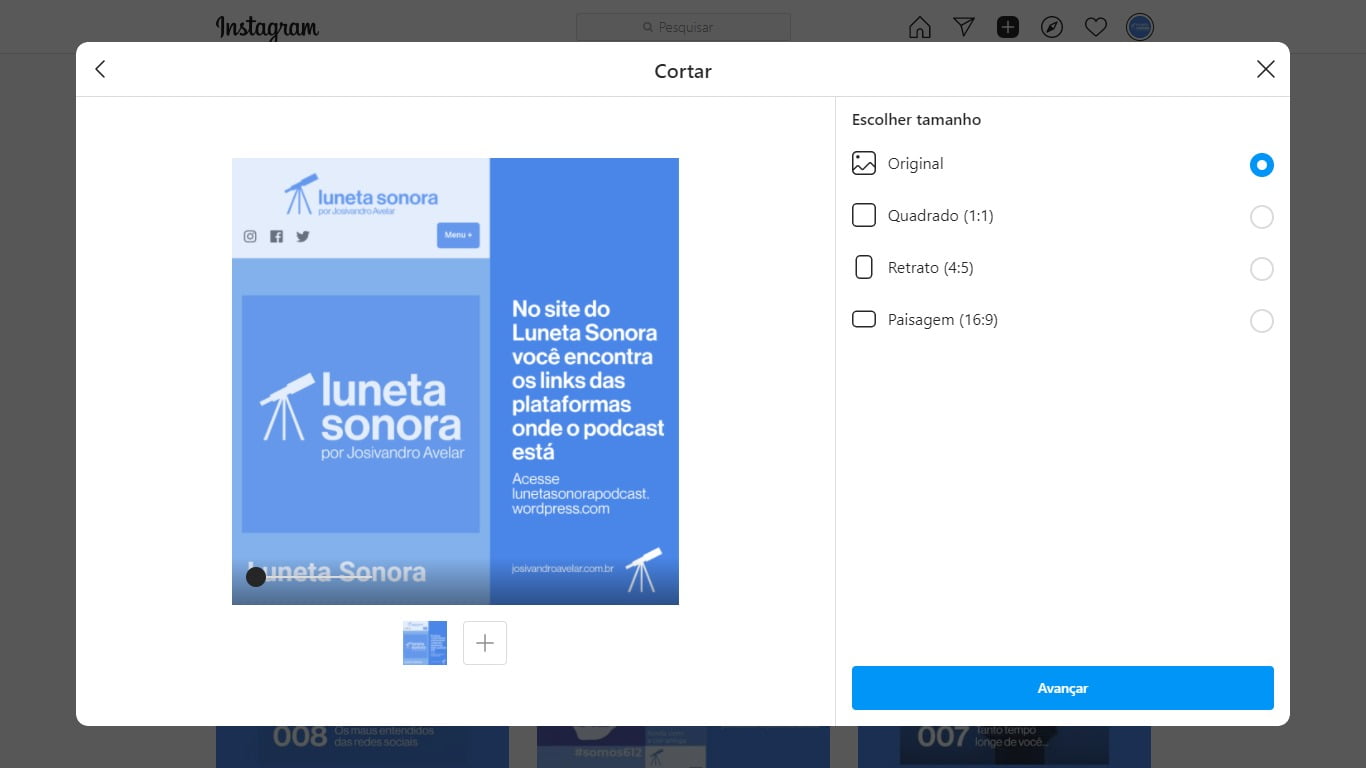The height and width of the screenshot is (768, 1366).
Task: Click the 007 post thumbnail behind dialog
Action: click(1004, 747)
